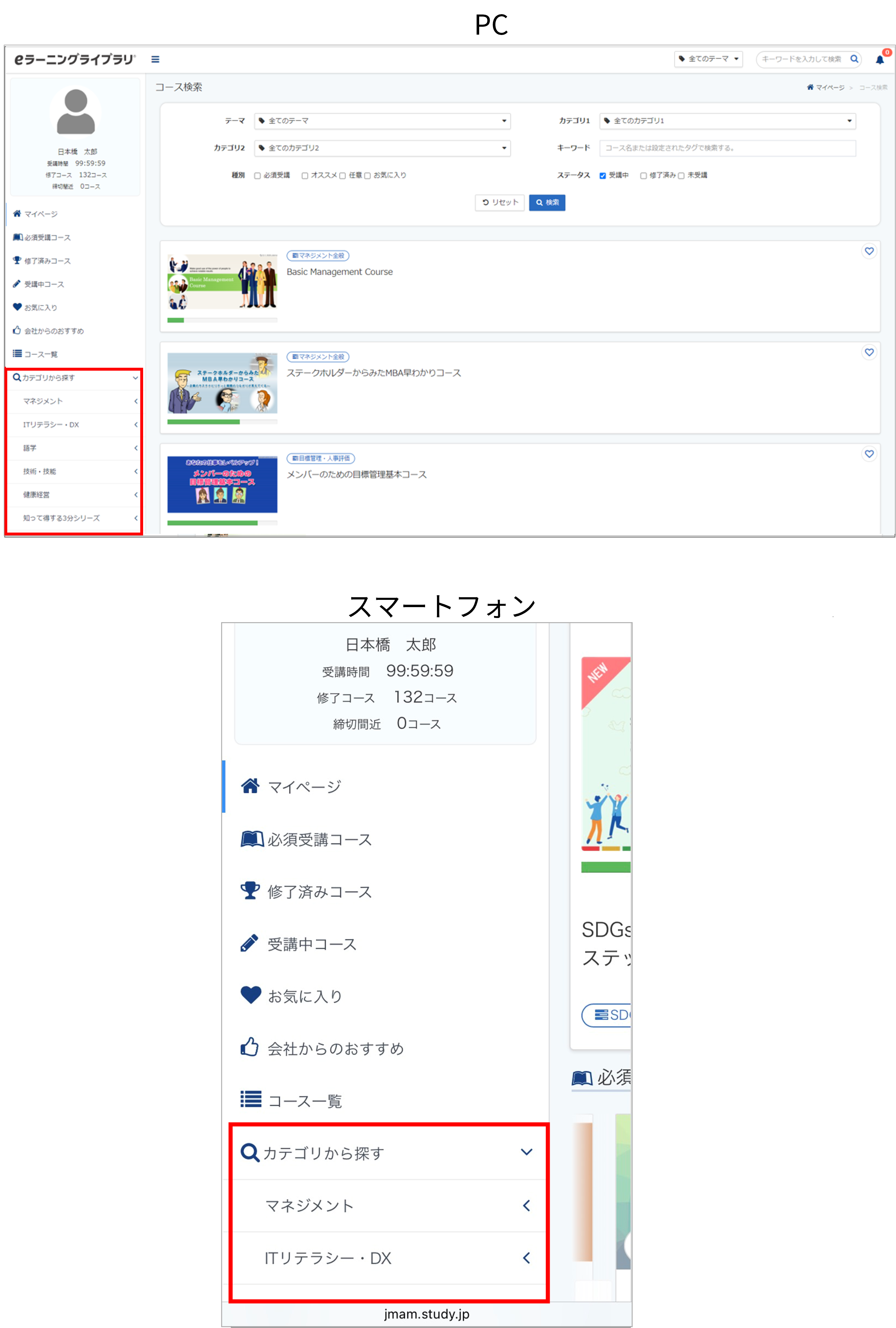896x1328 pixels.
Task: Open カテゴリ1 dropdown in search form
Action: [727, 121]
